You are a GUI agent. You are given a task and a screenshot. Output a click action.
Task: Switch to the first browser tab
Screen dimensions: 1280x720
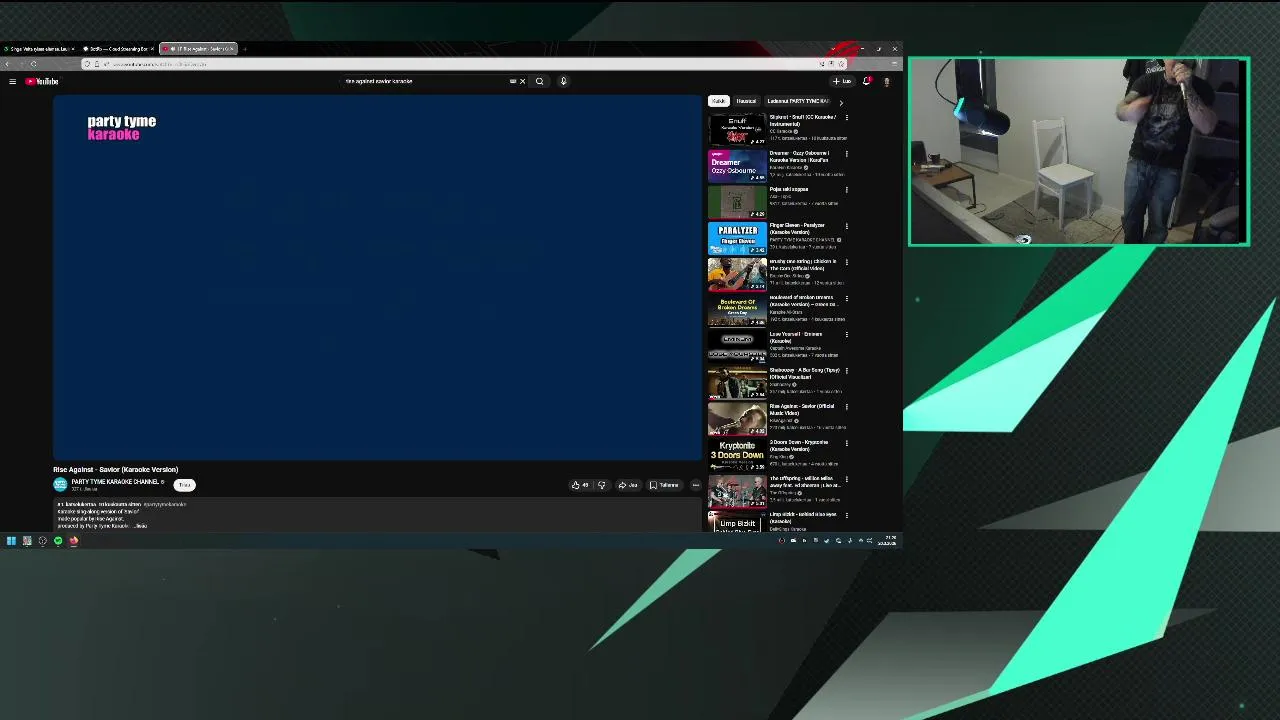pyautogui.click(x=38, y=49)
